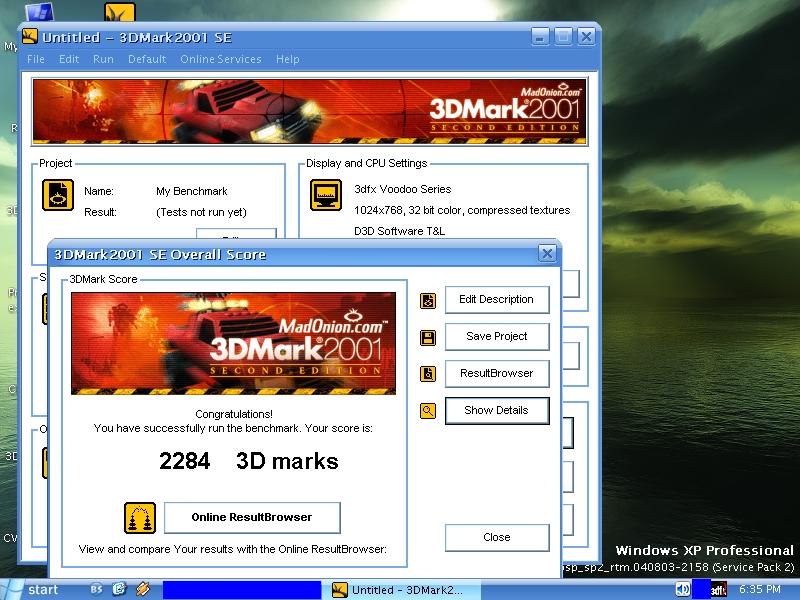Minimize the 3DMark2001 SE main window
800x600 pixels.
click(x=540, y=37)
